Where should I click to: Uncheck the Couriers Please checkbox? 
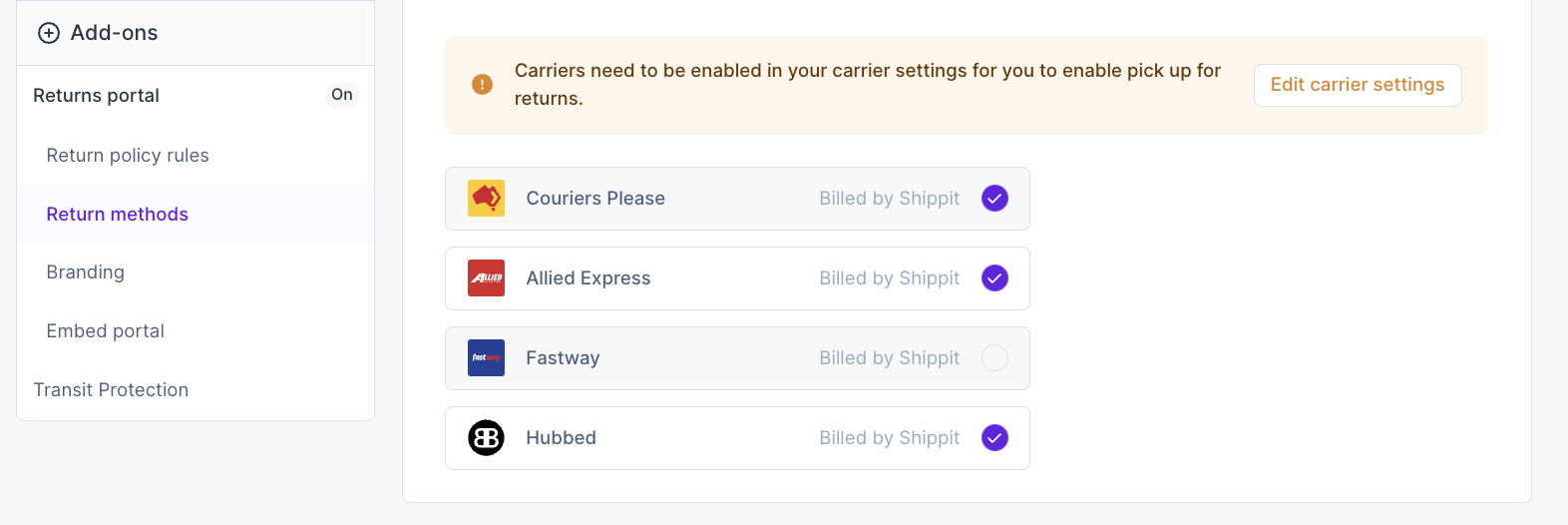tap(994, 199)
